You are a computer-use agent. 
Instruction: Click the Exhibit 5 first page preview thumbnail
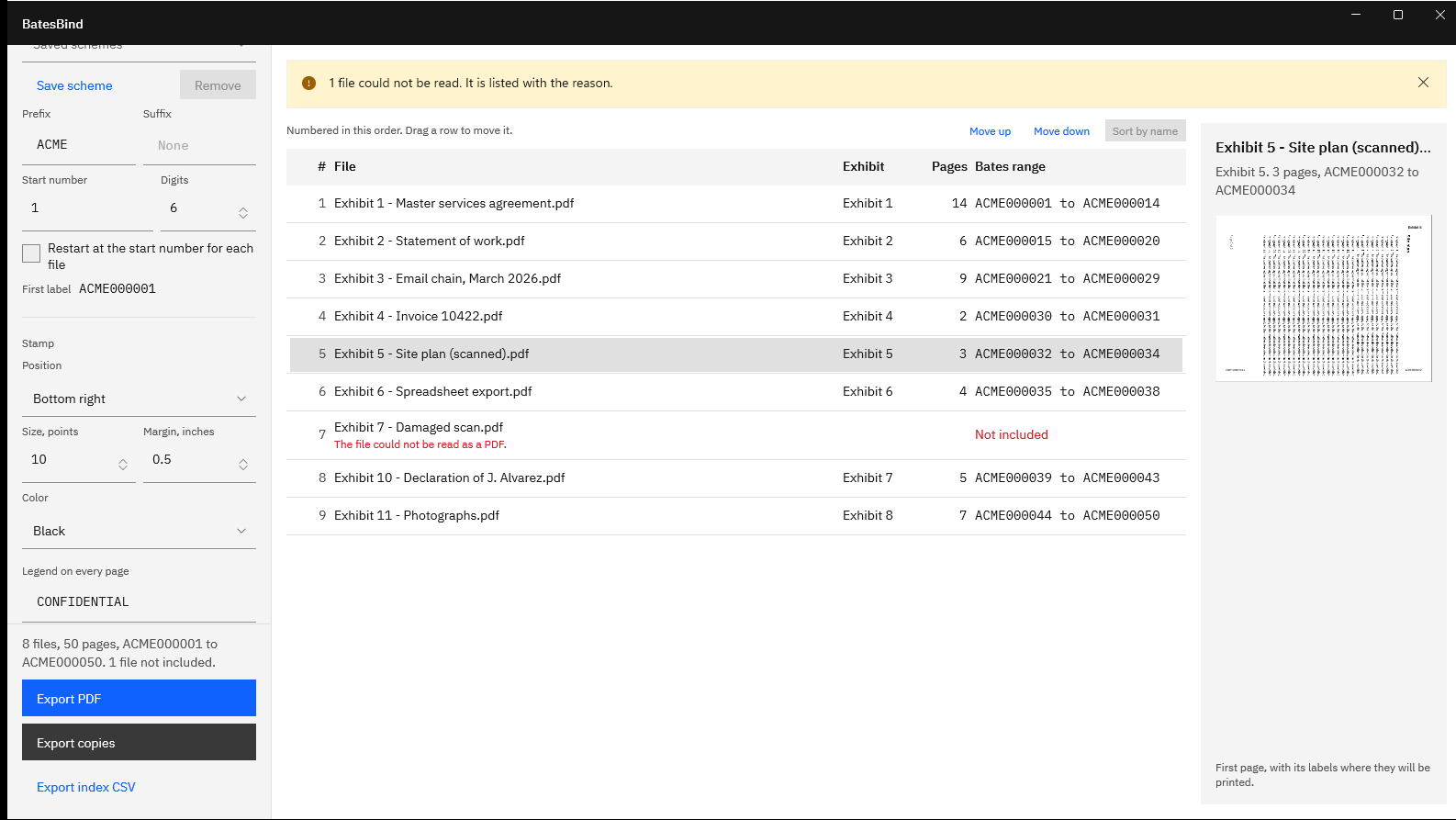(1323, 298)
